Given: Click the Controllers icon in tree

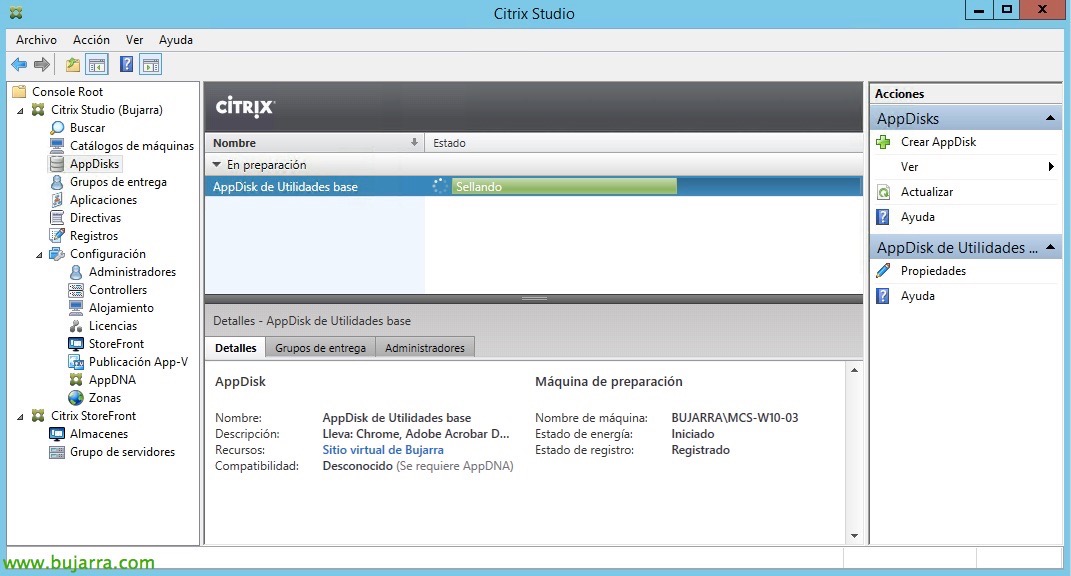Looking at the screenshot, I should (x=76, y=290).
